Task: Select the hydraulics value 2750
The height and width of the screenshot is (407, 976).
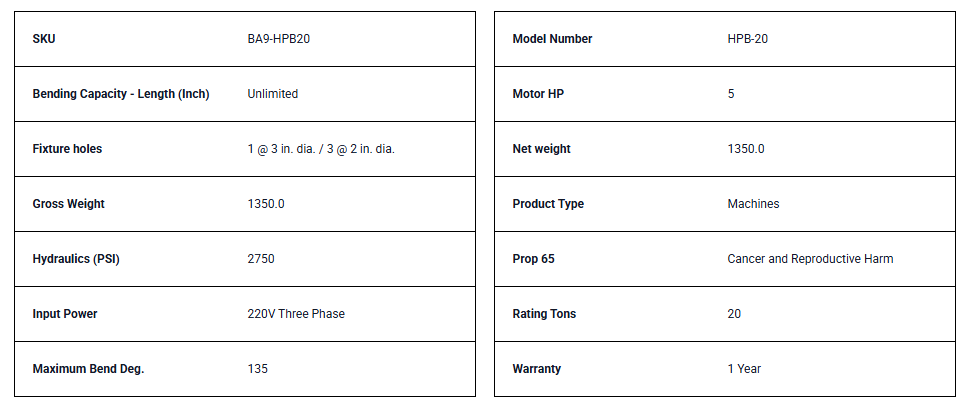Action: click(x=261, y=259)
